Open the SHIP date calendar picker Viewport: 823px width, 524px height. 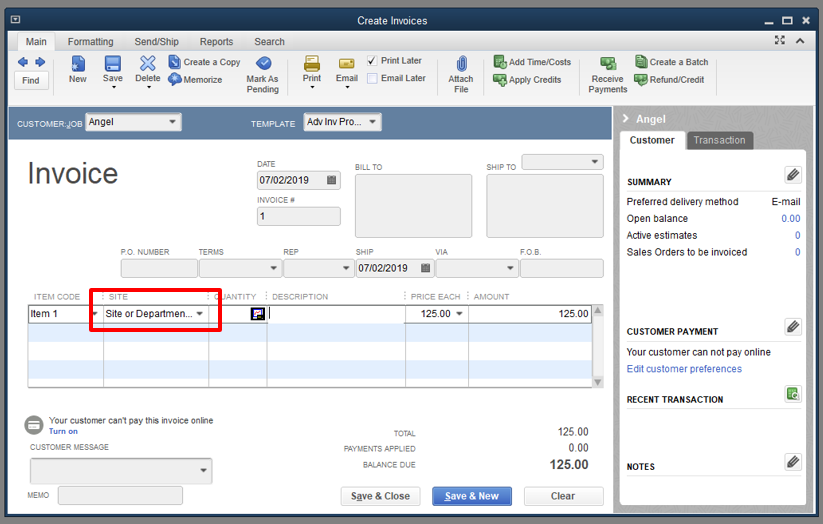426,268
